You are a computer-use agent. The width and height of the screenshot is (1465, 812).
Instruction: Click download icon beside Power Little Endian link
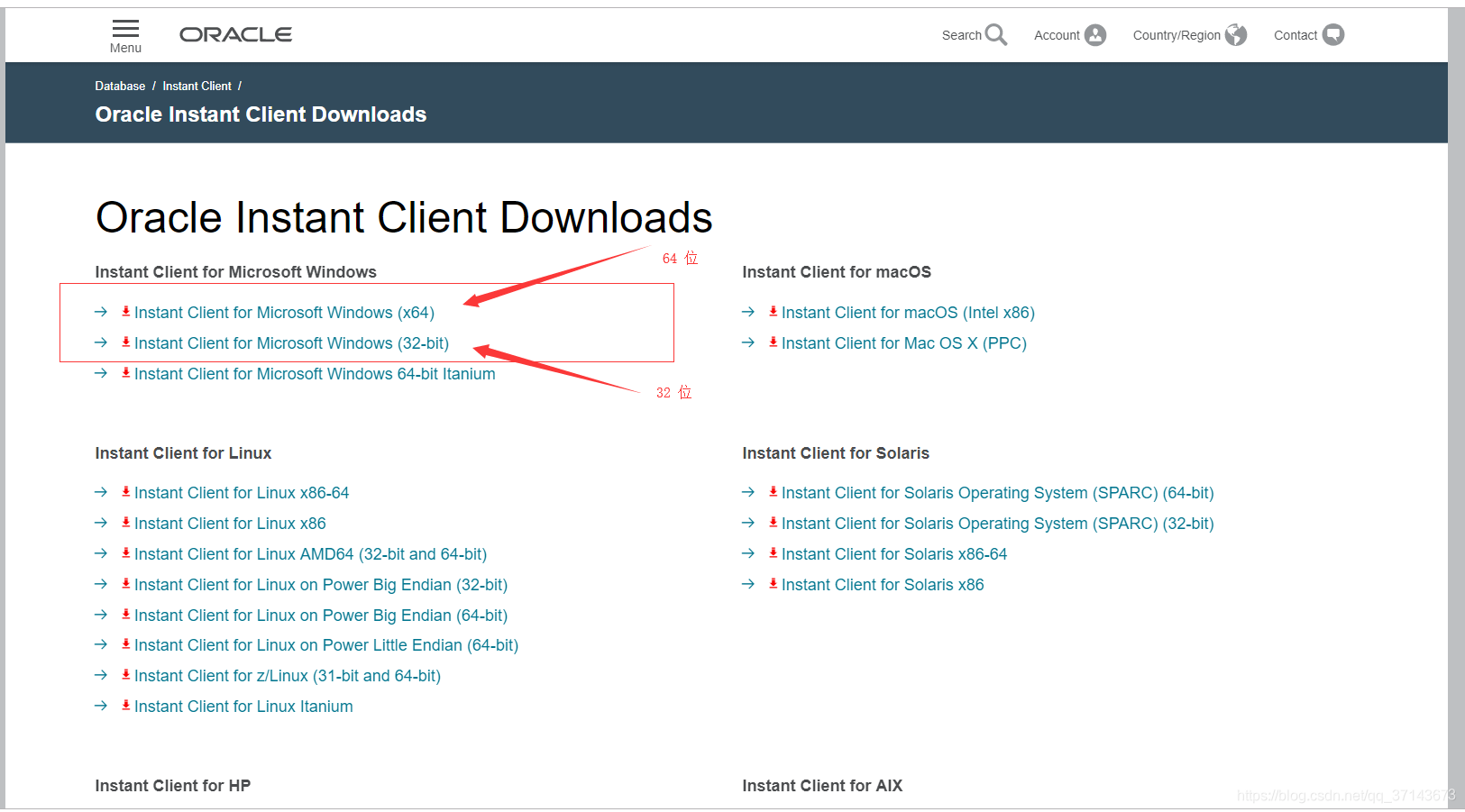coord(126,644)
